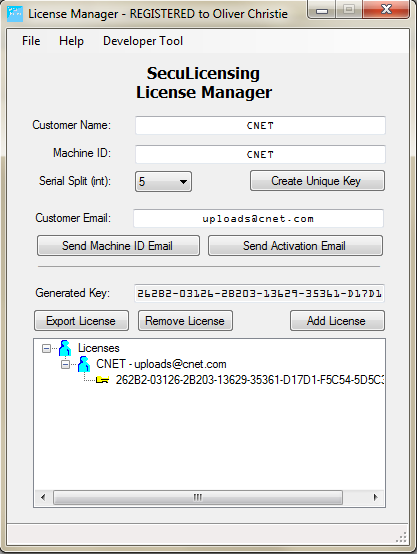Click the window resize grip corner

pyautogui.click(x=401, y=538)
